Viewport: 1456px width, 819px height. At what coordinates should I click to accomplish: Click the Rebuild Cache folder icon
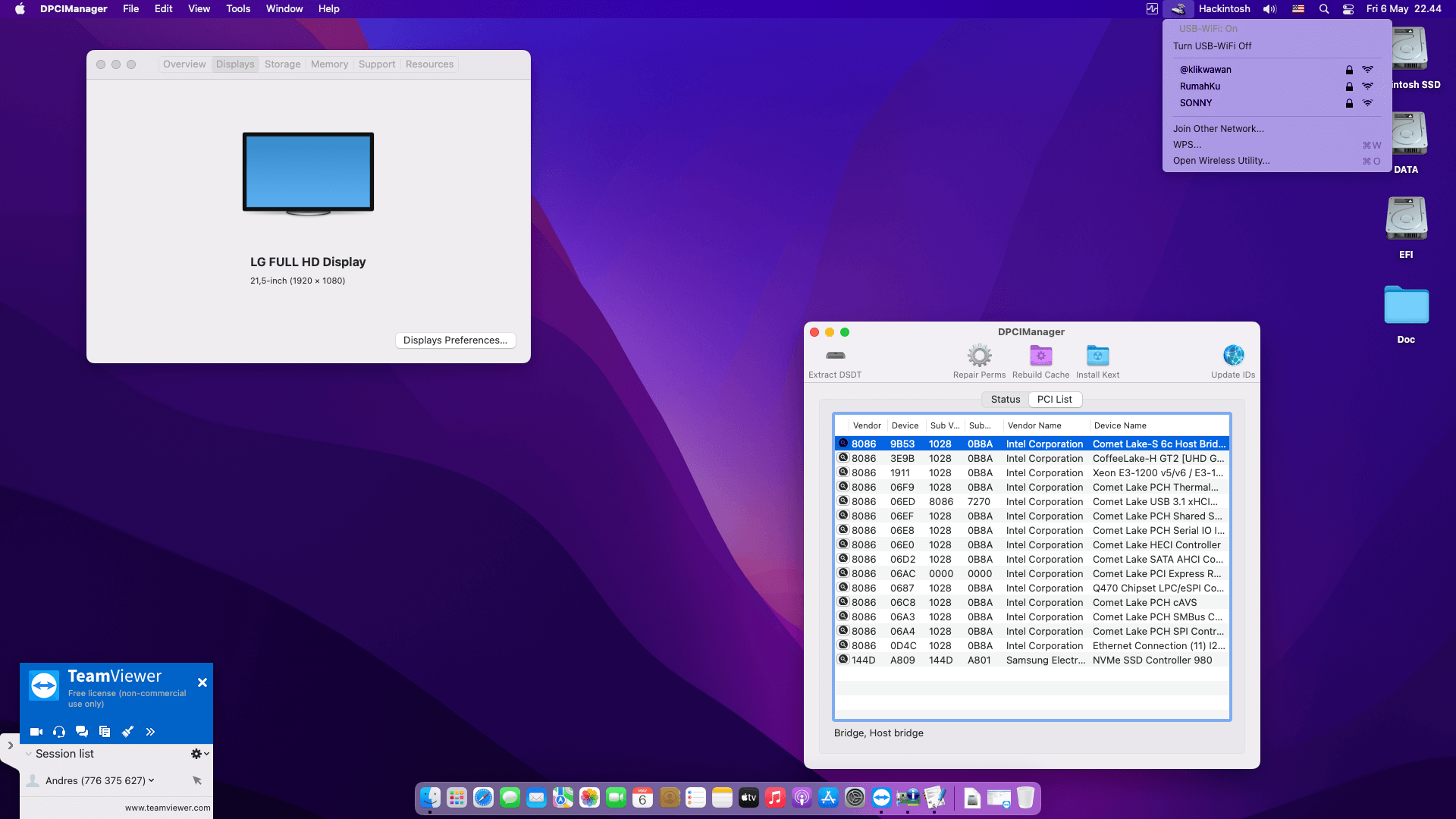click(x=1040, y=355)
